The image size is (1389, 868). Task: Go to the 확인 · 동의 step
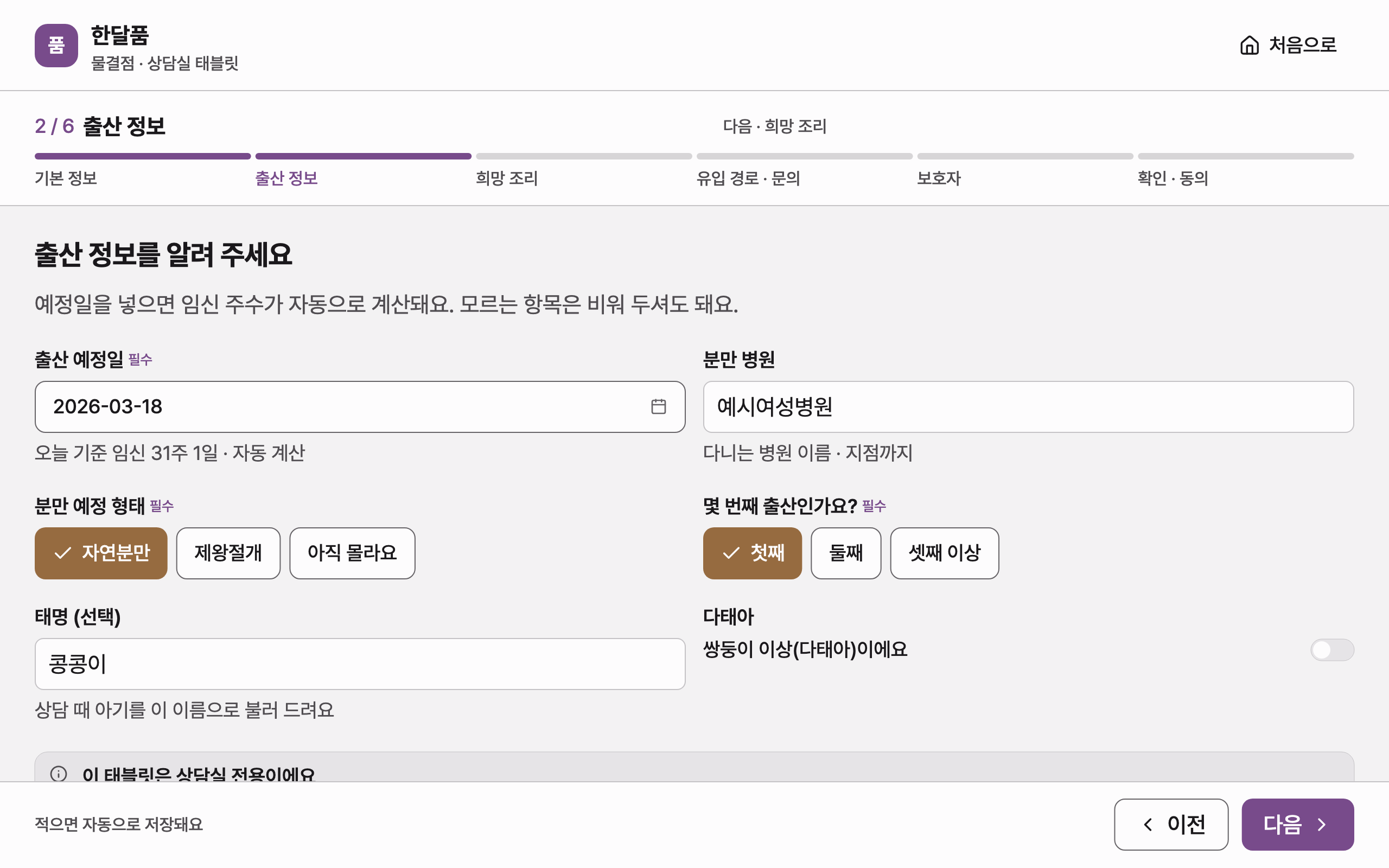click(x=1173, y=178)
